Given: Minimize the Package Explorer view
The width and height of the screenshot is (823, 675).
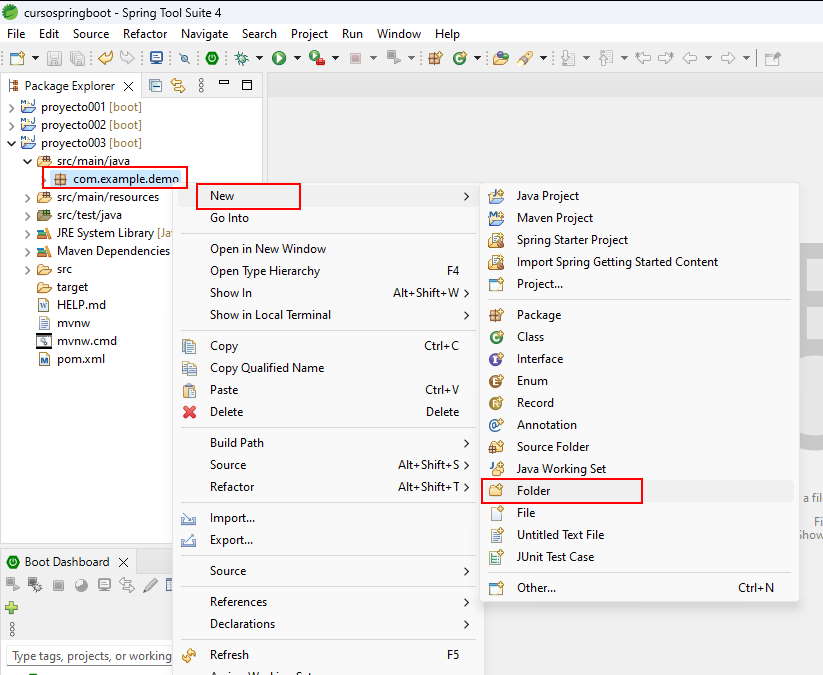Looking at the screenshot, I should tap(224, 82).
